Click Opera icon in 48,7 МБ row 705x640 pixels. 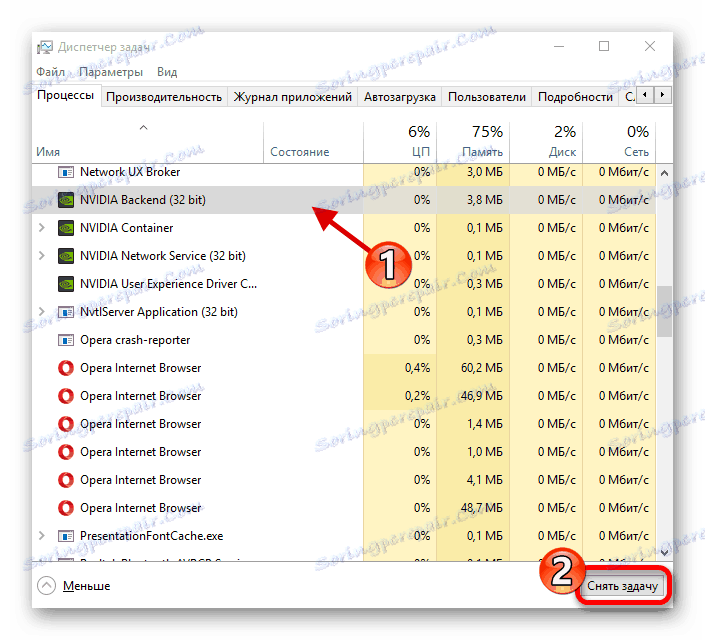[x=66, y=508]
